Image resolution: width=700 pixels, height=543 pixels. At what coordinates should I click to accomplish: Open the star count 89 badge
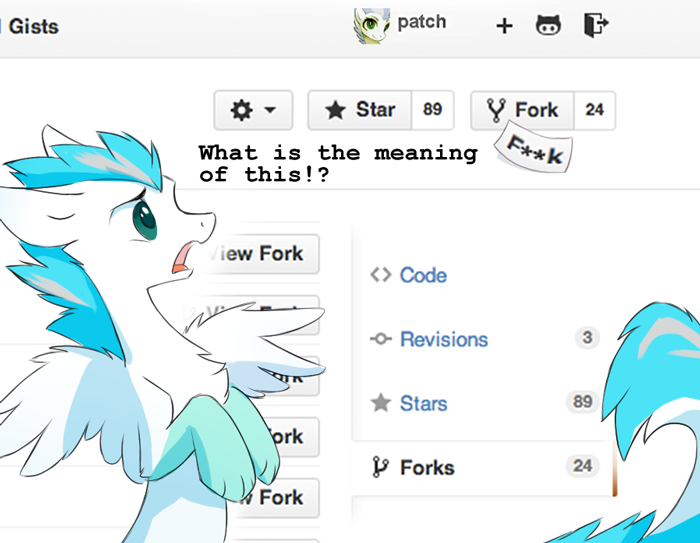click(432, 110)
